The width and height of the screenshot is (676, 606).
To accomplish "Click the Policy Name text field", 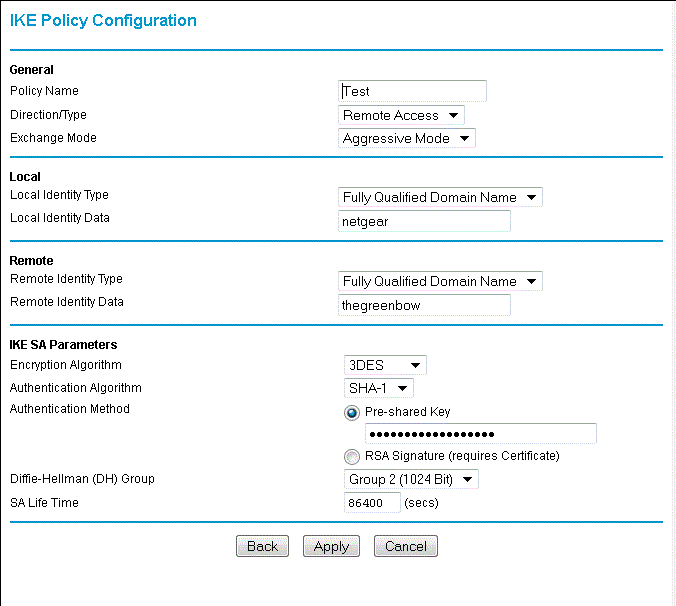I will [412, 91].
